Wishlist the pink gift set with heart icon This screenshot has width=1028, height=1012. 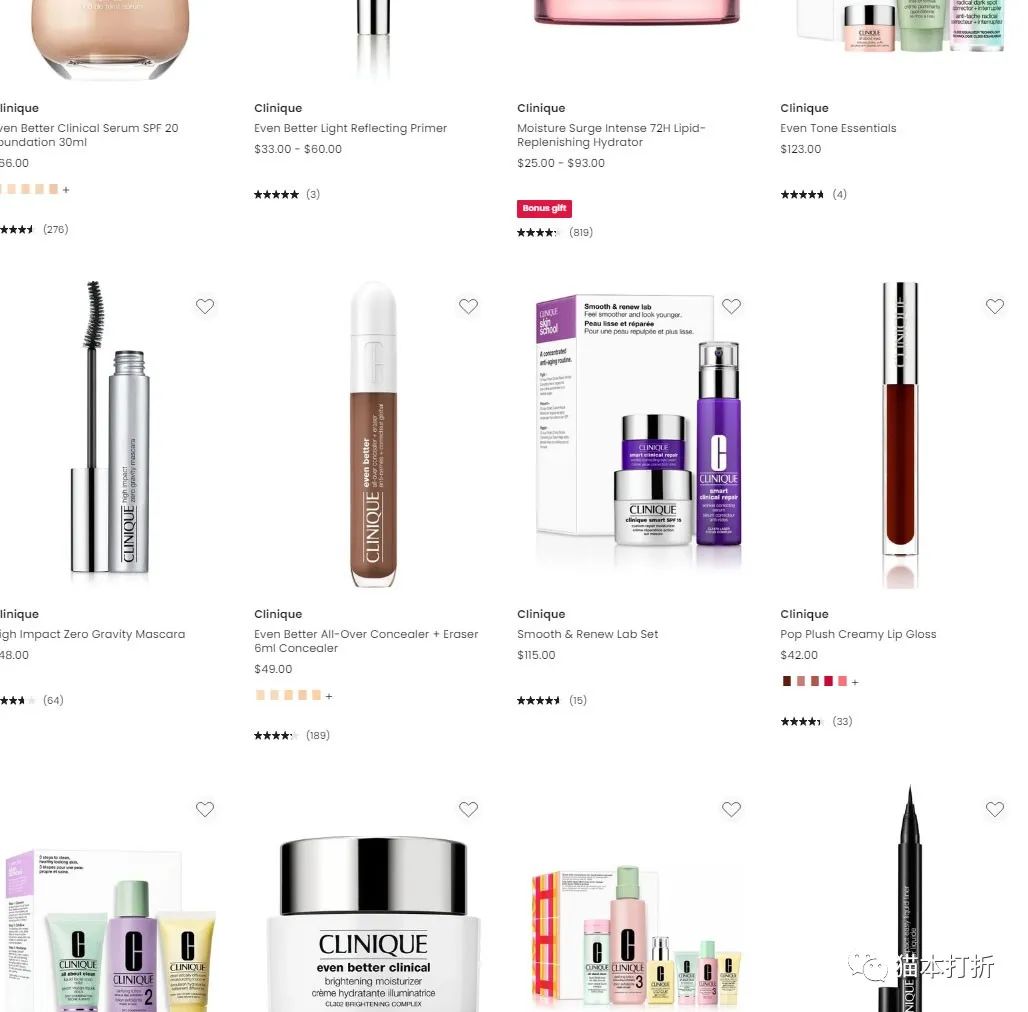[x=731, y=809]
